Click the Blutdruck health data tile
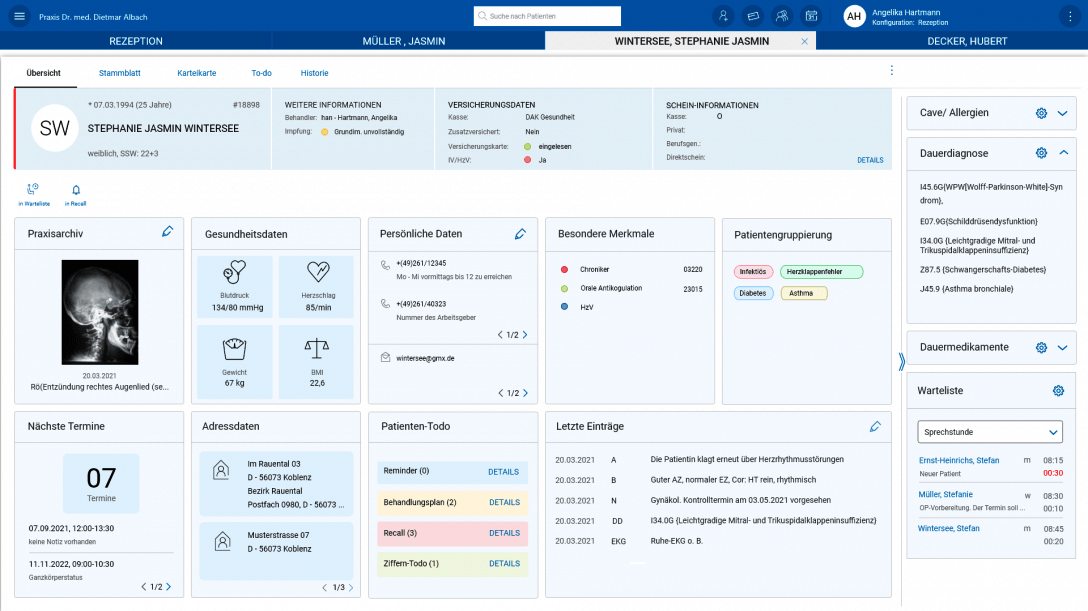Viewport: 1088px width, 611px height. (236, 287)
